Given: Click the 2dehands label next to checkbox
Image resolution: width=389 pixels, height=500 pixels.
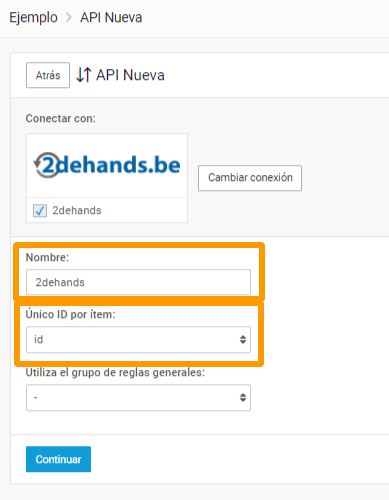Looking at the screenshot, I should pos(77,210).
